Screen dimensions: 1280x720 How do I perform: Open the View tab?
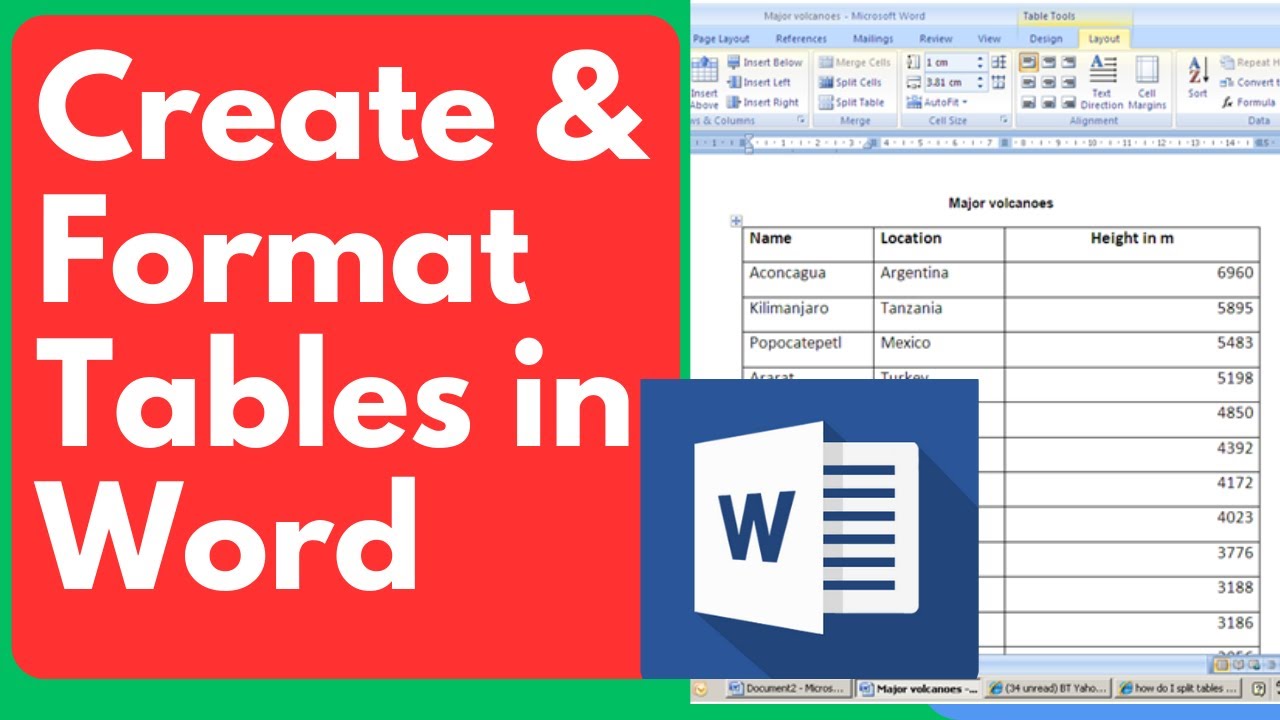coord(989,39)
